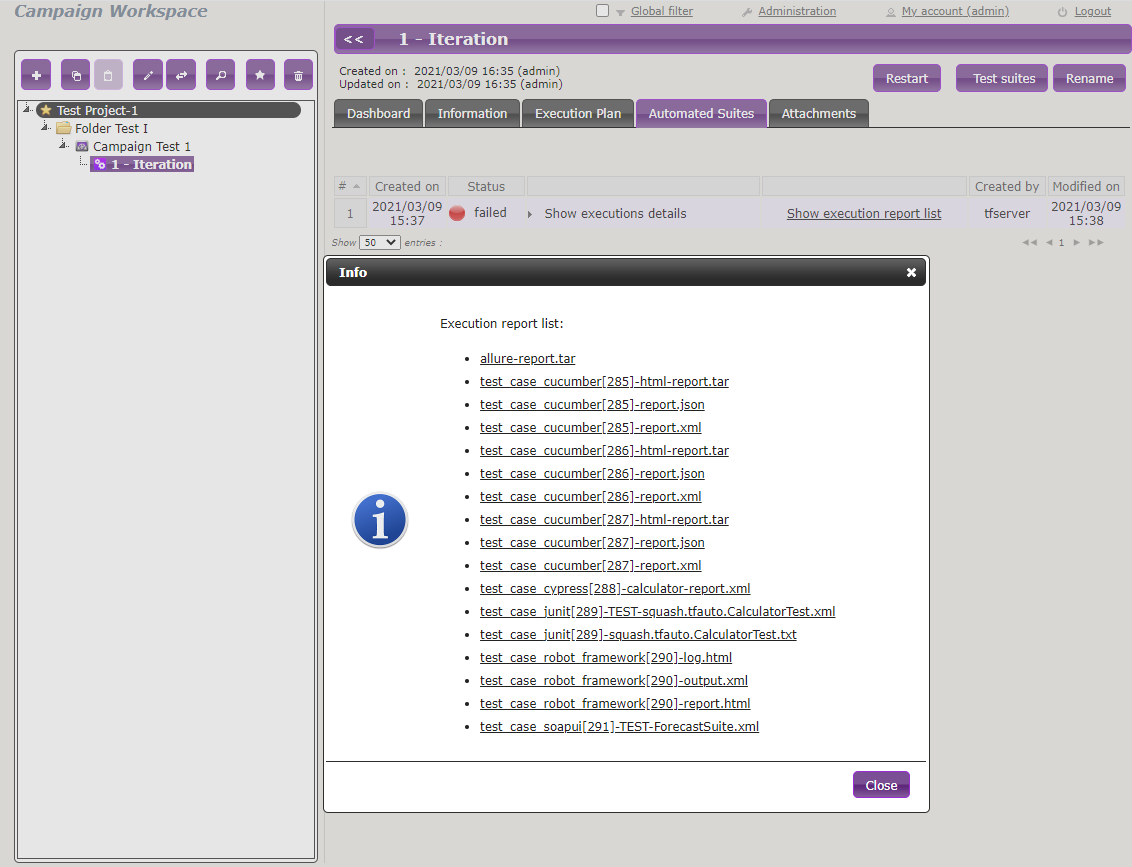Screen dimensions: 1132x867
Task: Open test_case_cucumber[285]-report.json link
Action: click(592, 405)
